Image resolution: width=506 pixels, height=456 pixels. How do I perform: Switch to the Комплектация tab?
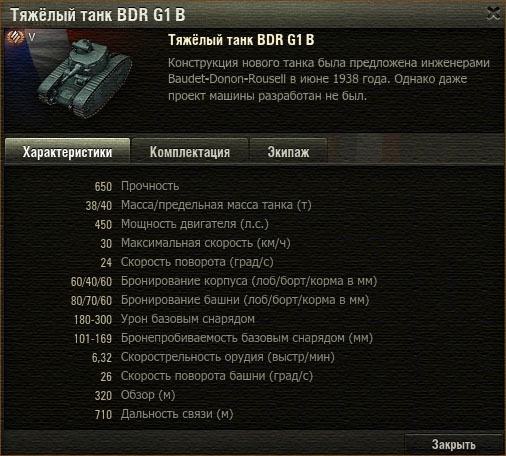[190, 152]
